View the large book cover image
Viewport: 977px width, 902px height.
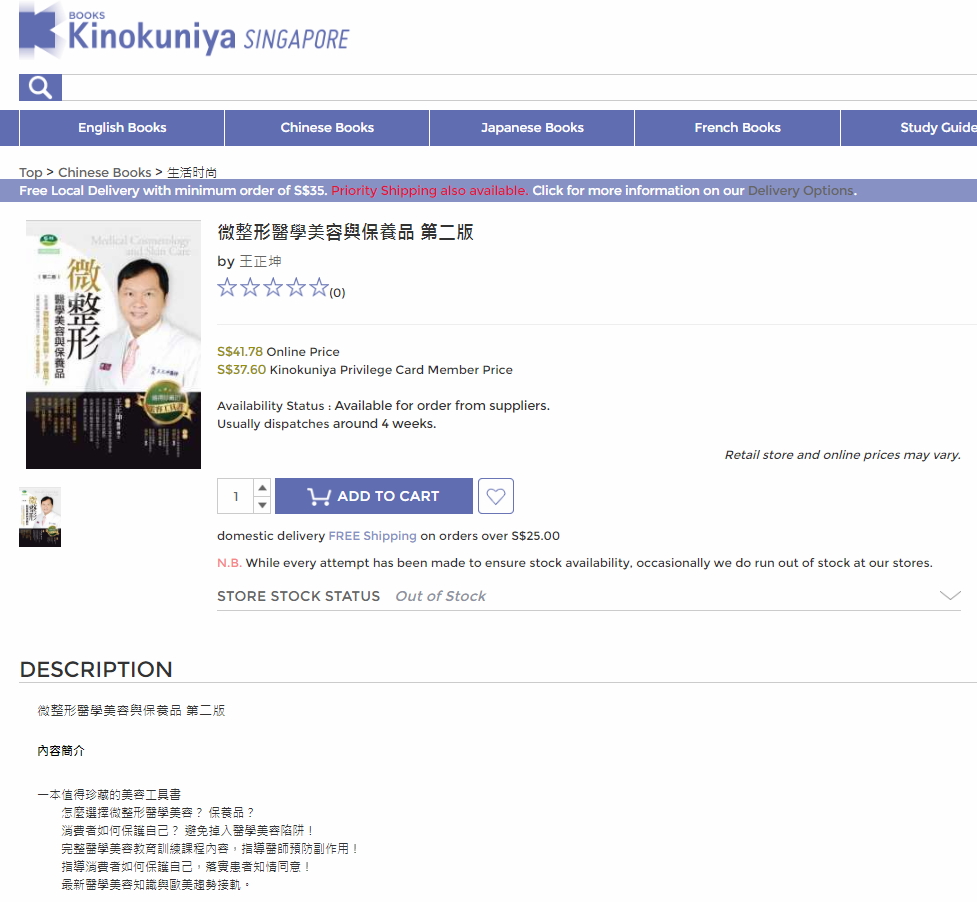113,344
